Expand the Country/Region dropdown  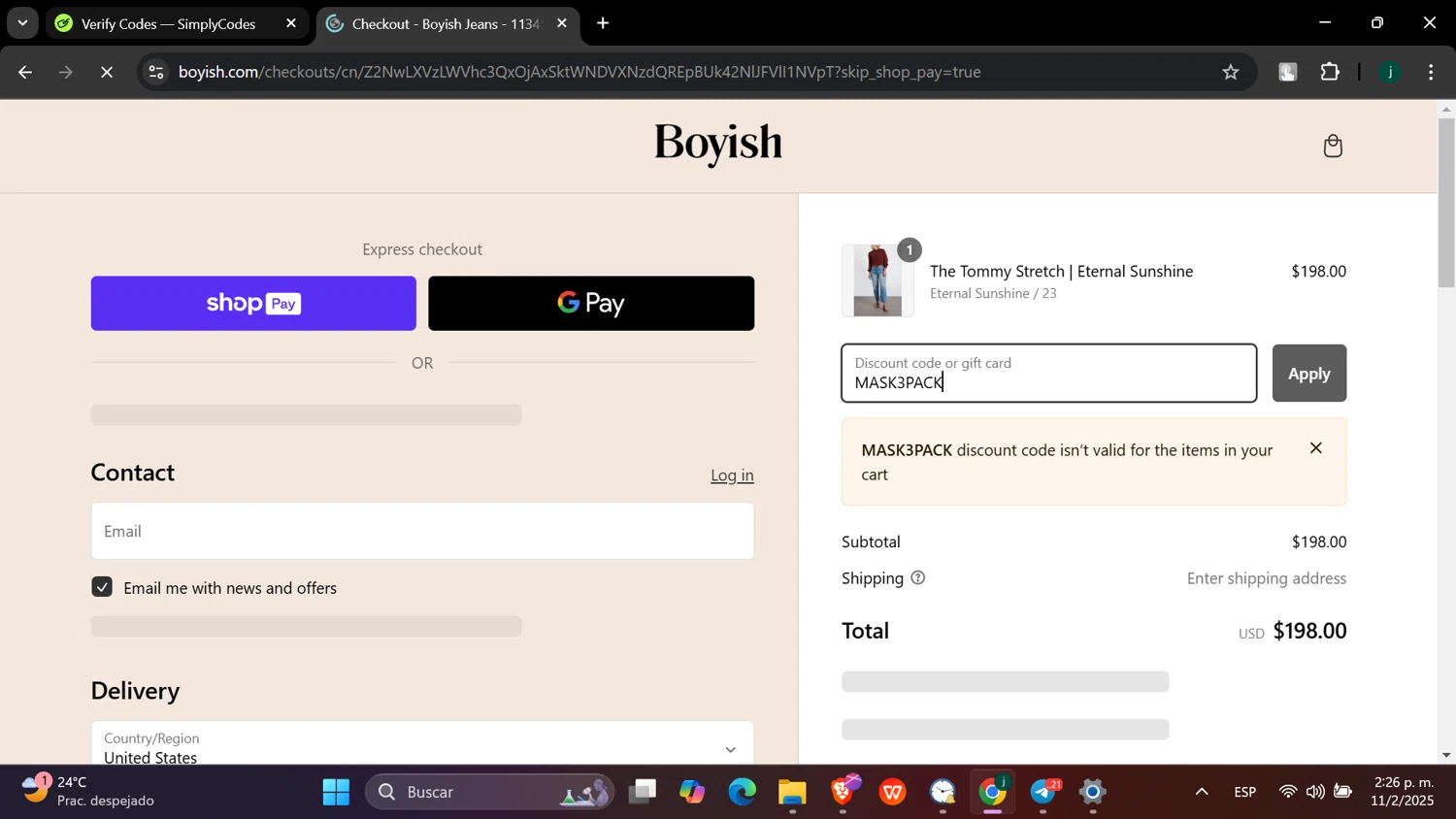422,747
